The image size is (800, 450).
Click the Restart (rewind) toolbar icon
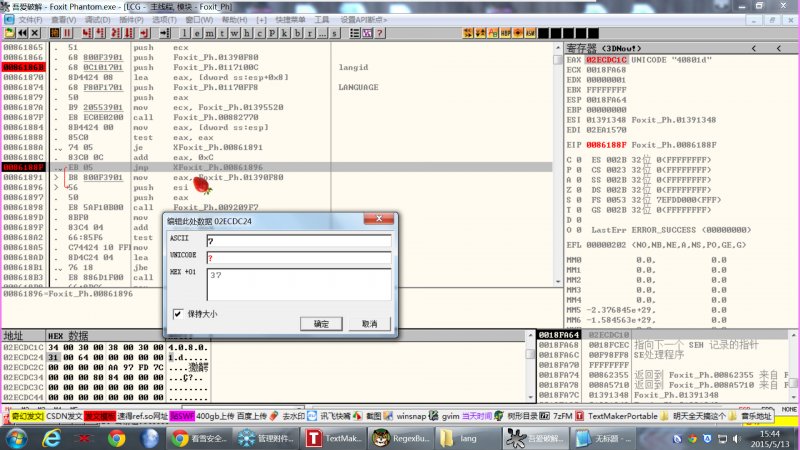tap(22, 33)
